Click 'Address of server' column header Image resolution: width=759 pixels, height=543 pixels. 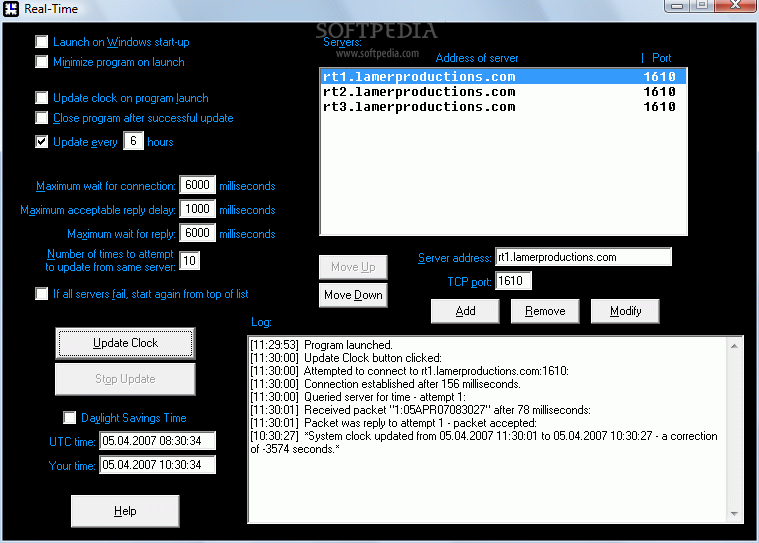click(x=477, y=58)
